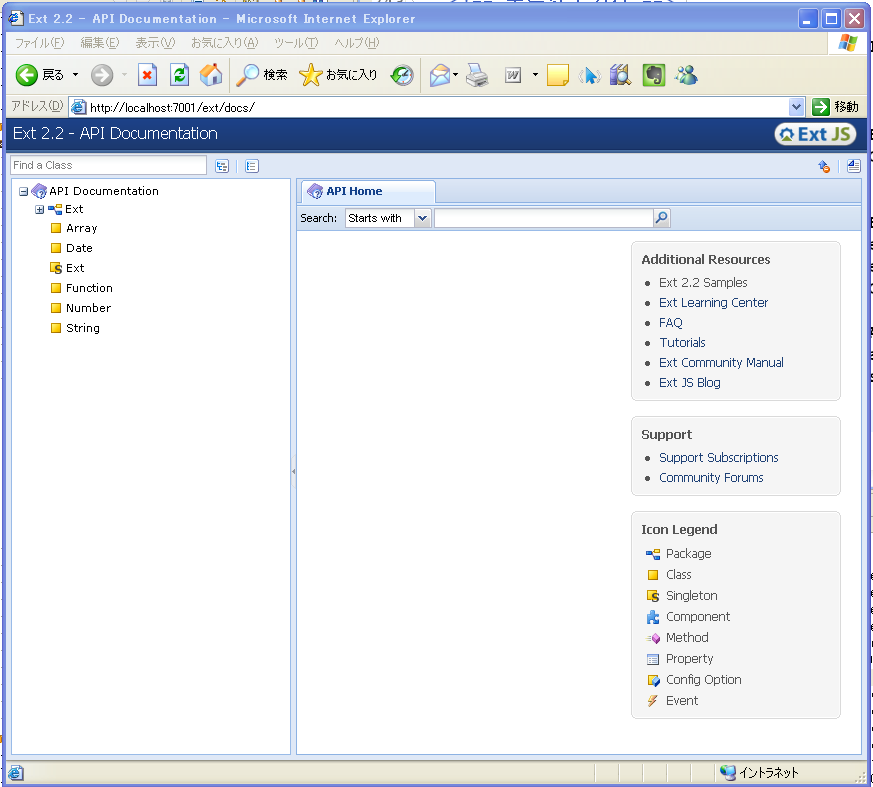
Task: Open the Ext Community Manual link
Action: [721, 363]
